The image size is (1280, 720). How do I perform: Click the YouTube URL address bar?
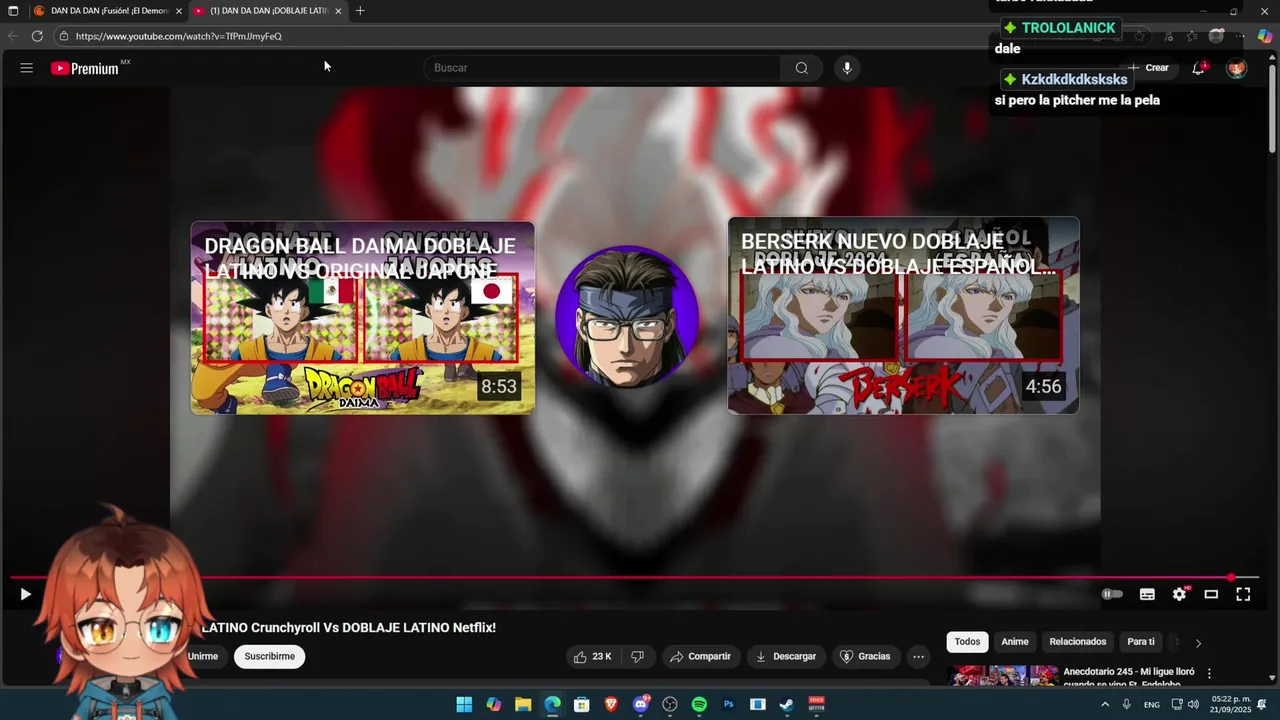tap(178, 36)
